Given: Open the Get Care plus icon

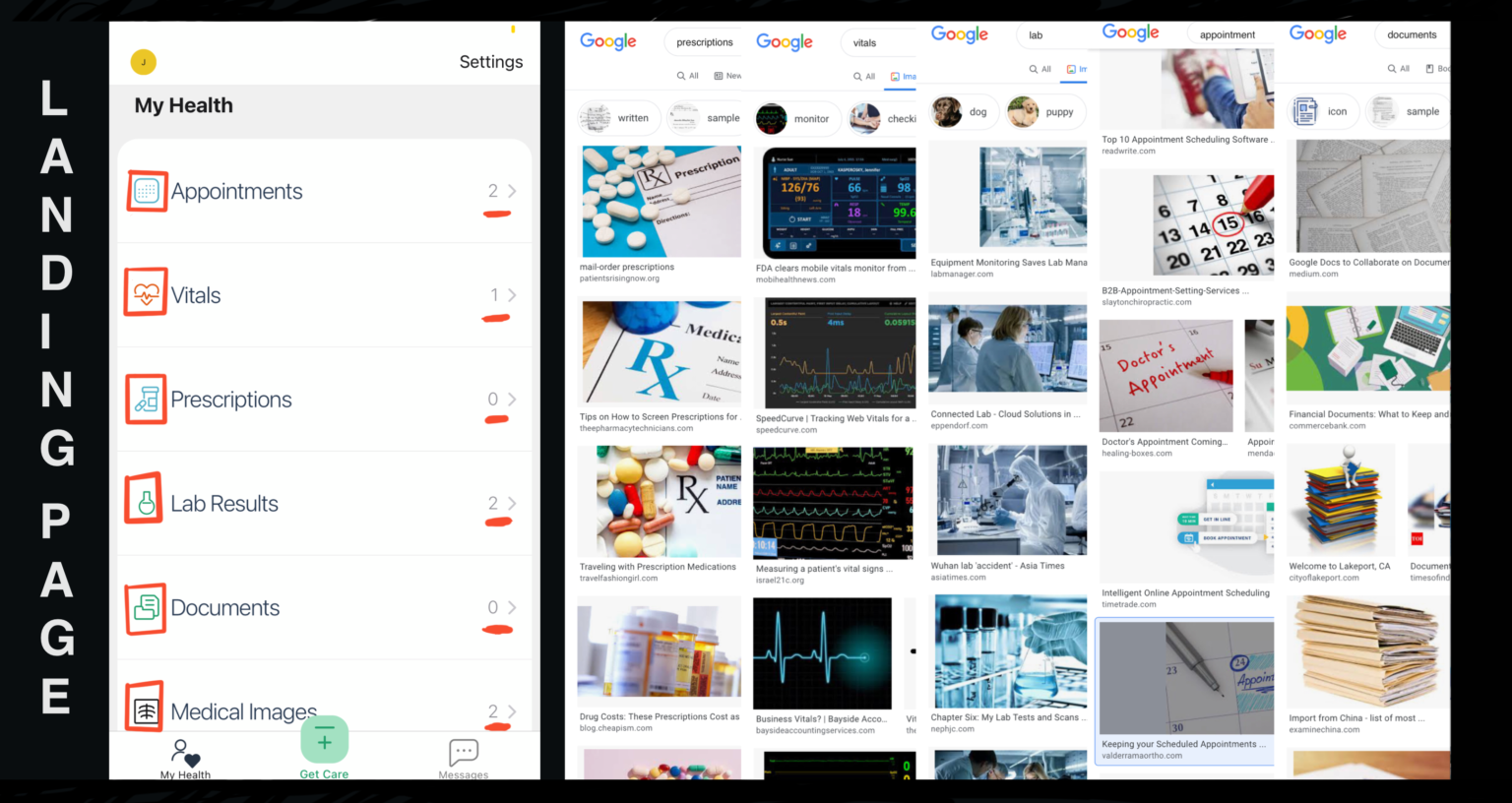Looking at the screenshot, I should pyautogui.click(x=324, y=739).
